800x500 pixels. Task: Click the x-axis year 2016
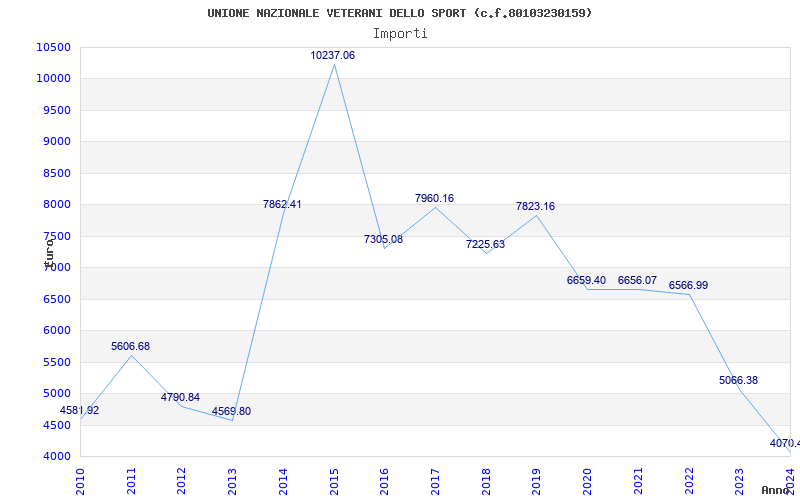pyautogui.click(x=384, y=481)
